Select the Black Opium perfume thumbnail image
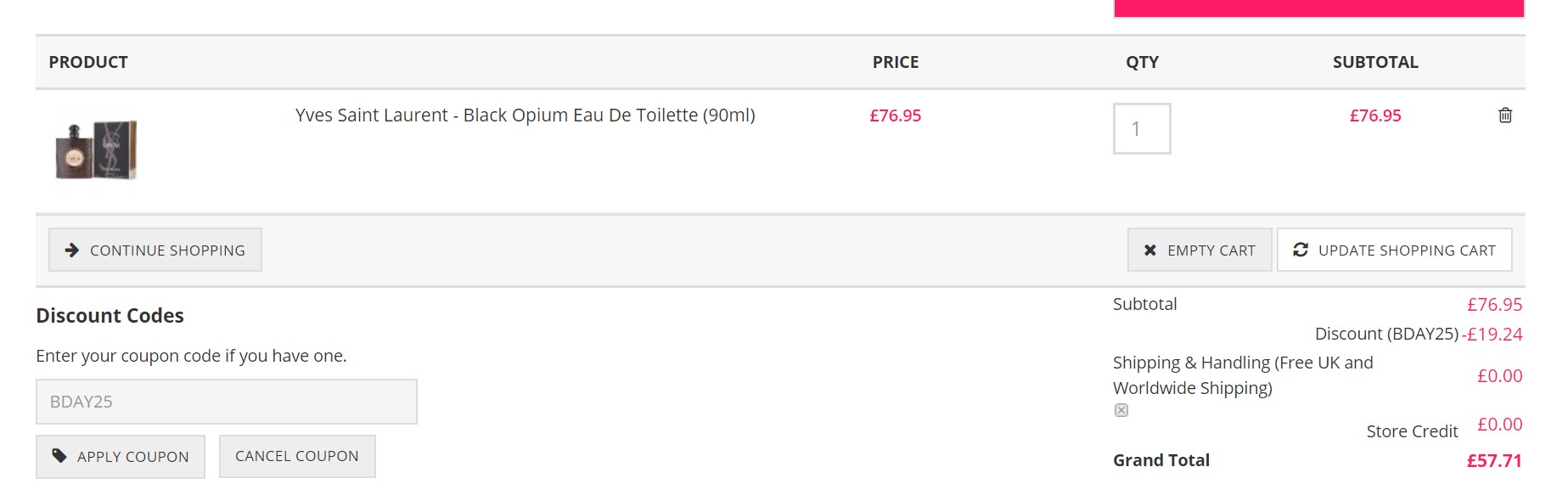 [96, 149]
